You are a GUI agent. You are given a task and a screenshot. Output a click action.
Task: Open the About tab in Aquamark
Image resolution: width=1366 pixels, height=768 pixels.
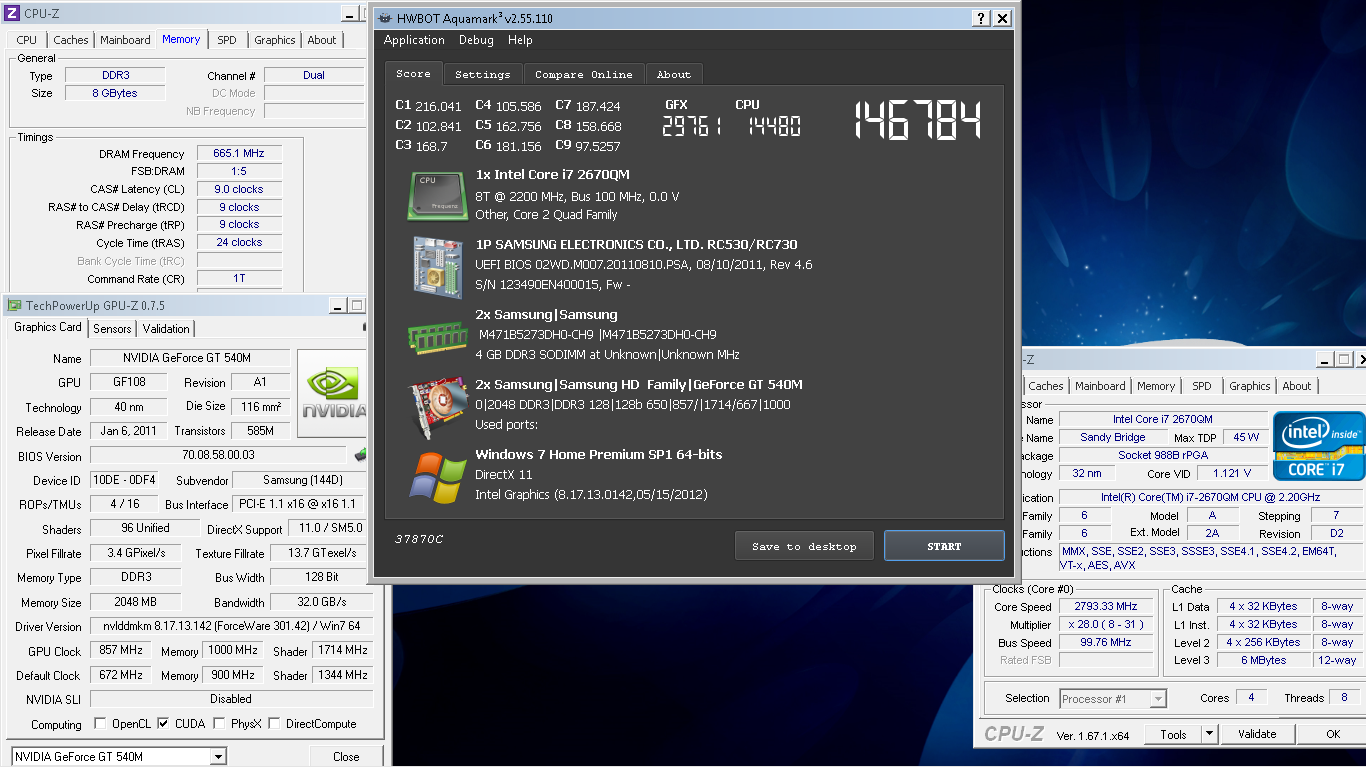click(673, 74)
